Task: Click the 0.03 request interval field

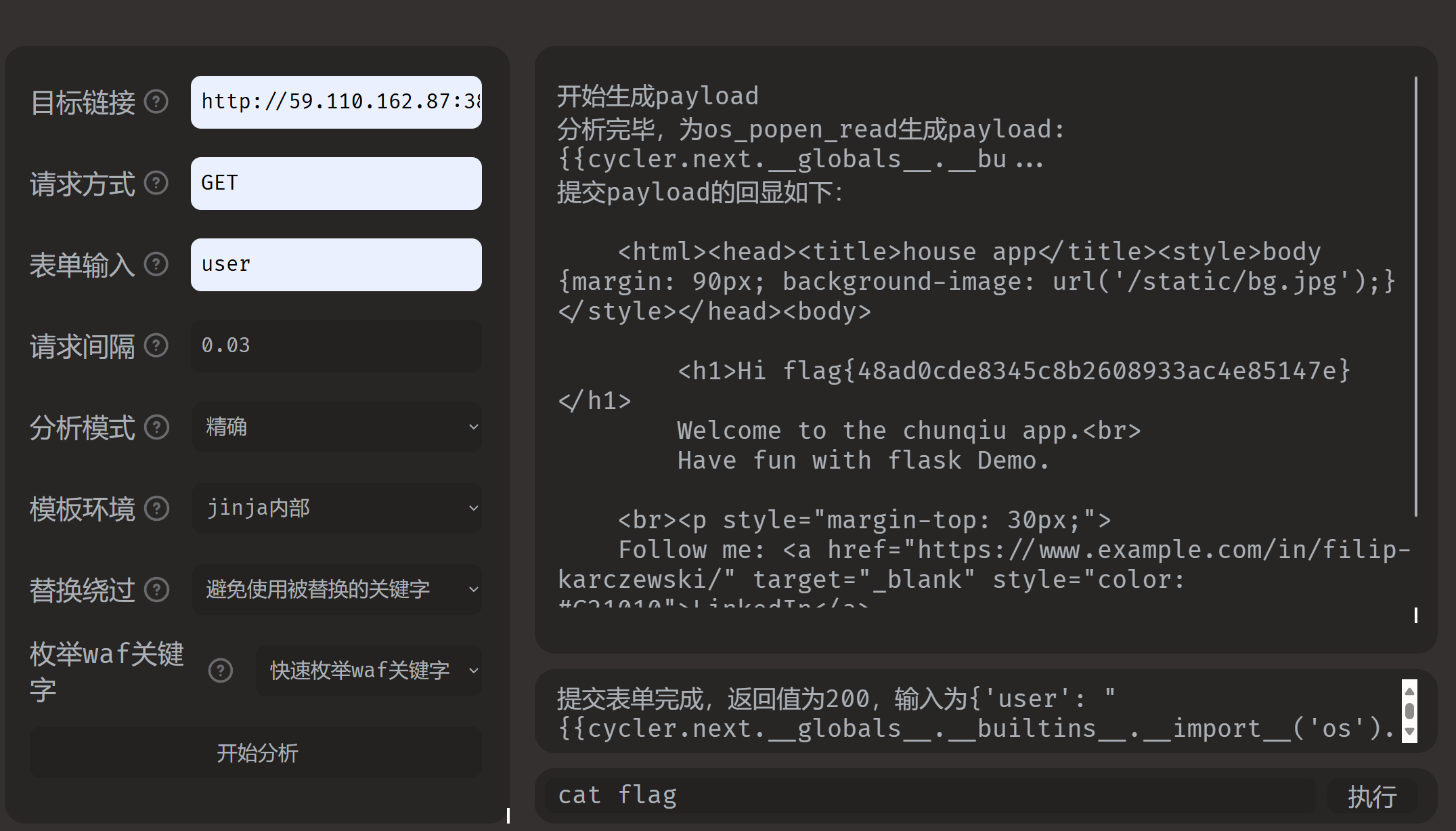Action: point(336,345)
